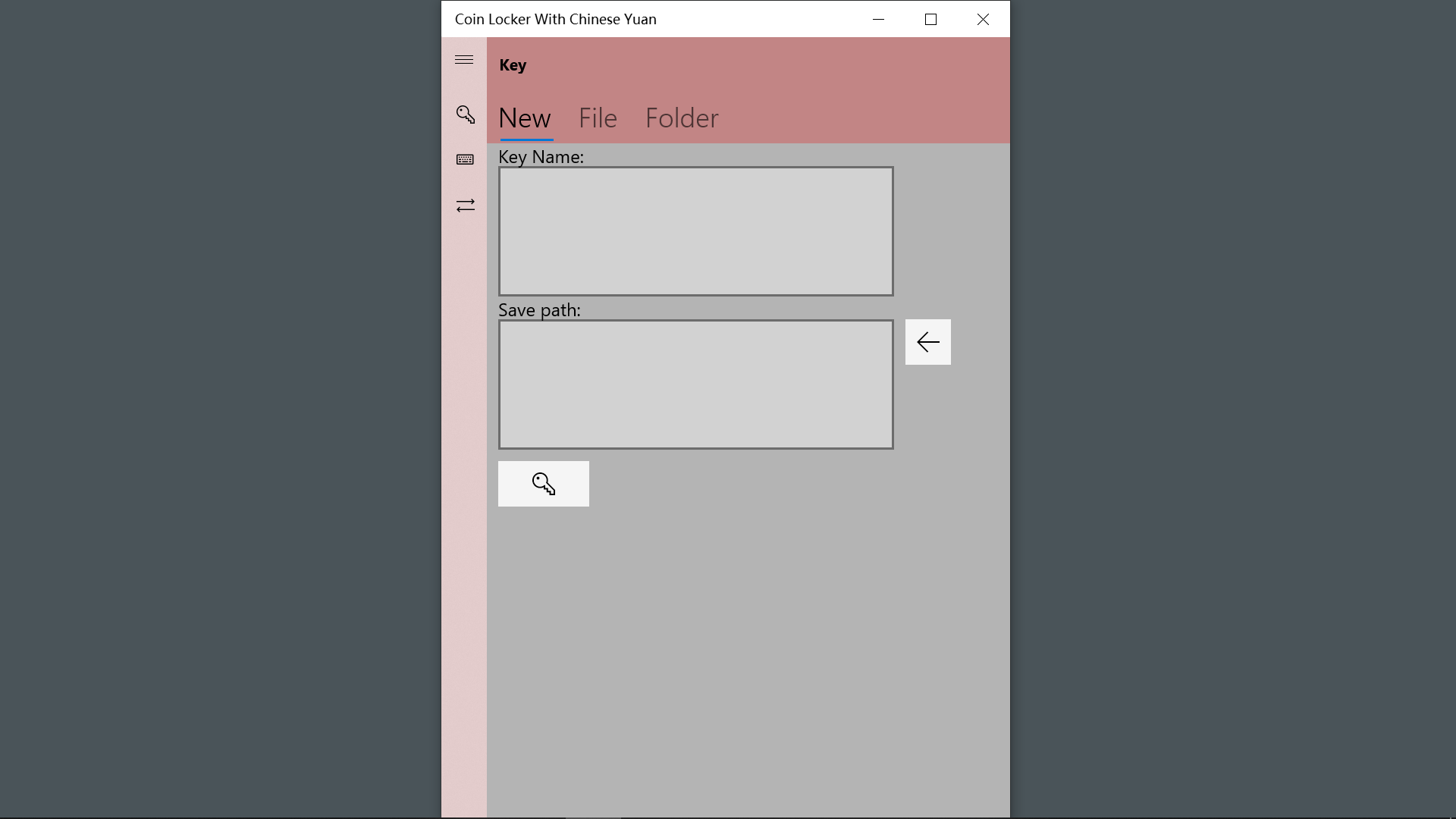The width and height of the screenshot is (1456, 819).
Task: Focus the Save path text box
Action: pyautogui.click(x=695, y=384)
